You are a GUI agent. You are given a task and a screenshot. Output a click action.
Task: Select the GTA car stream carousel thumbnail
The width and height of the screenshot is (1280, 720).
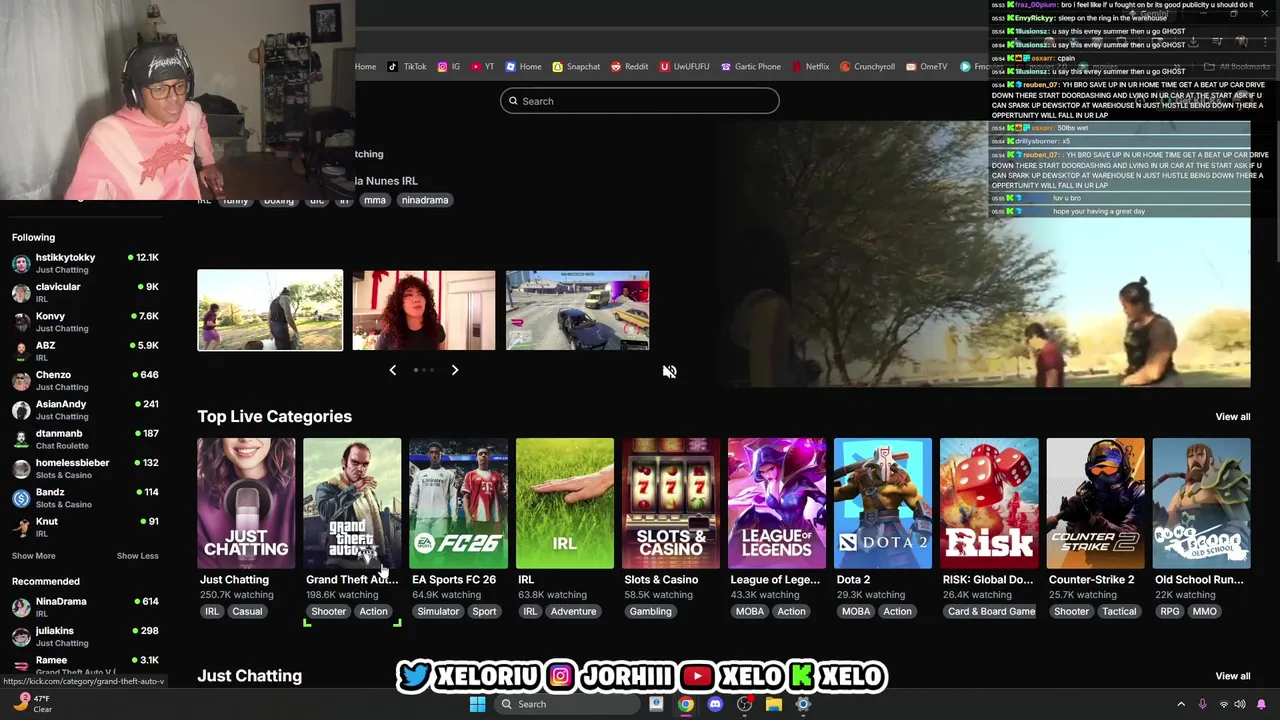578,310
